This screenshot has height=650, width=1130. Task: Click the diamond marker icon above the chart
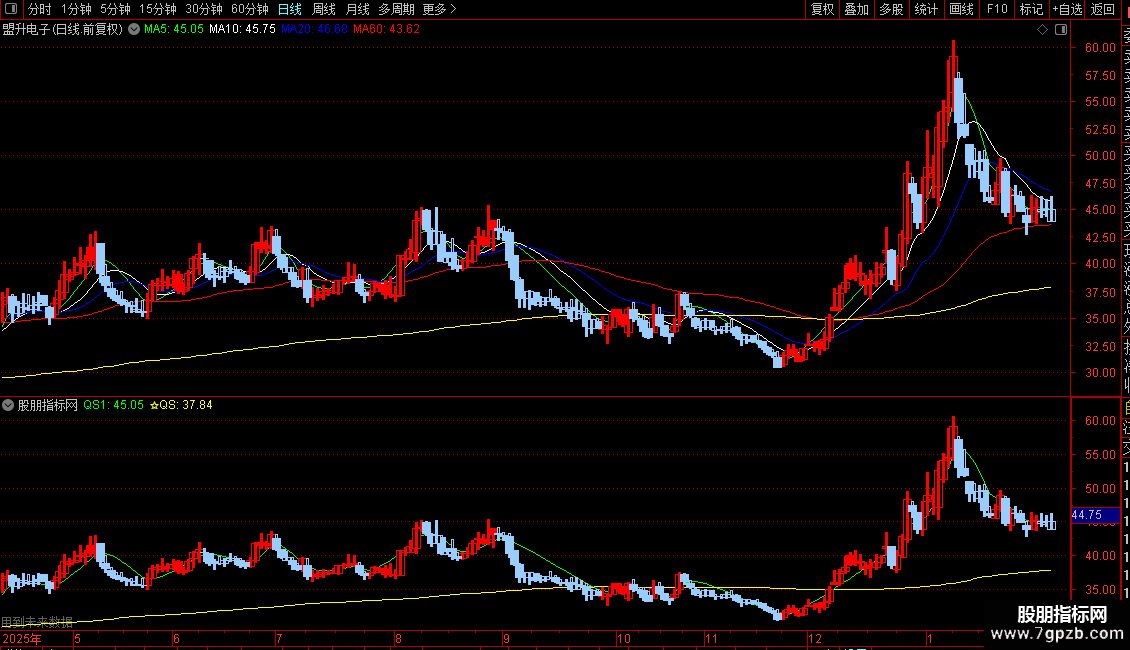click(x=1042, y=30)
